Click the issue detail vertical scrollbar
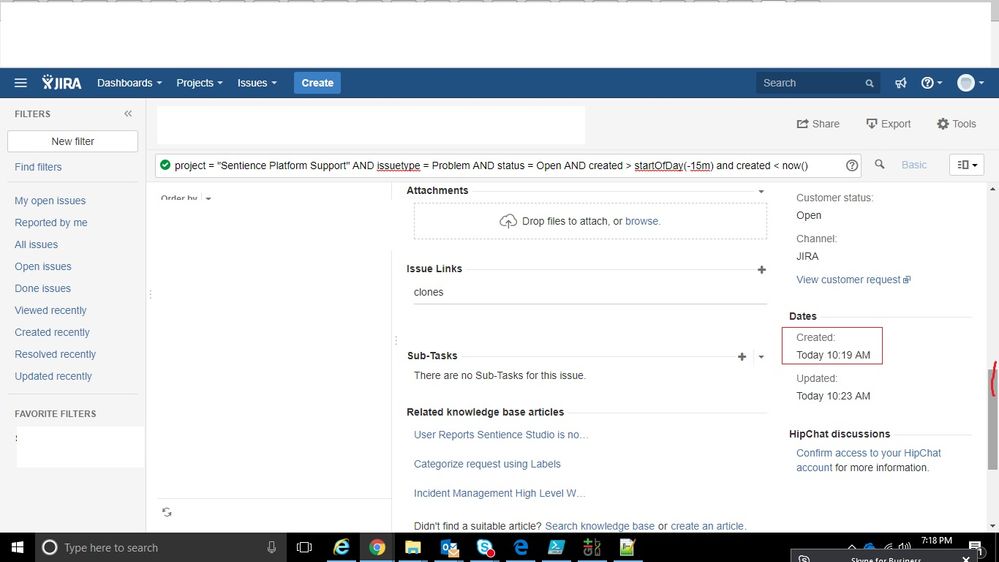The width and height of the screenshot is (999, 562). point(992,417)
